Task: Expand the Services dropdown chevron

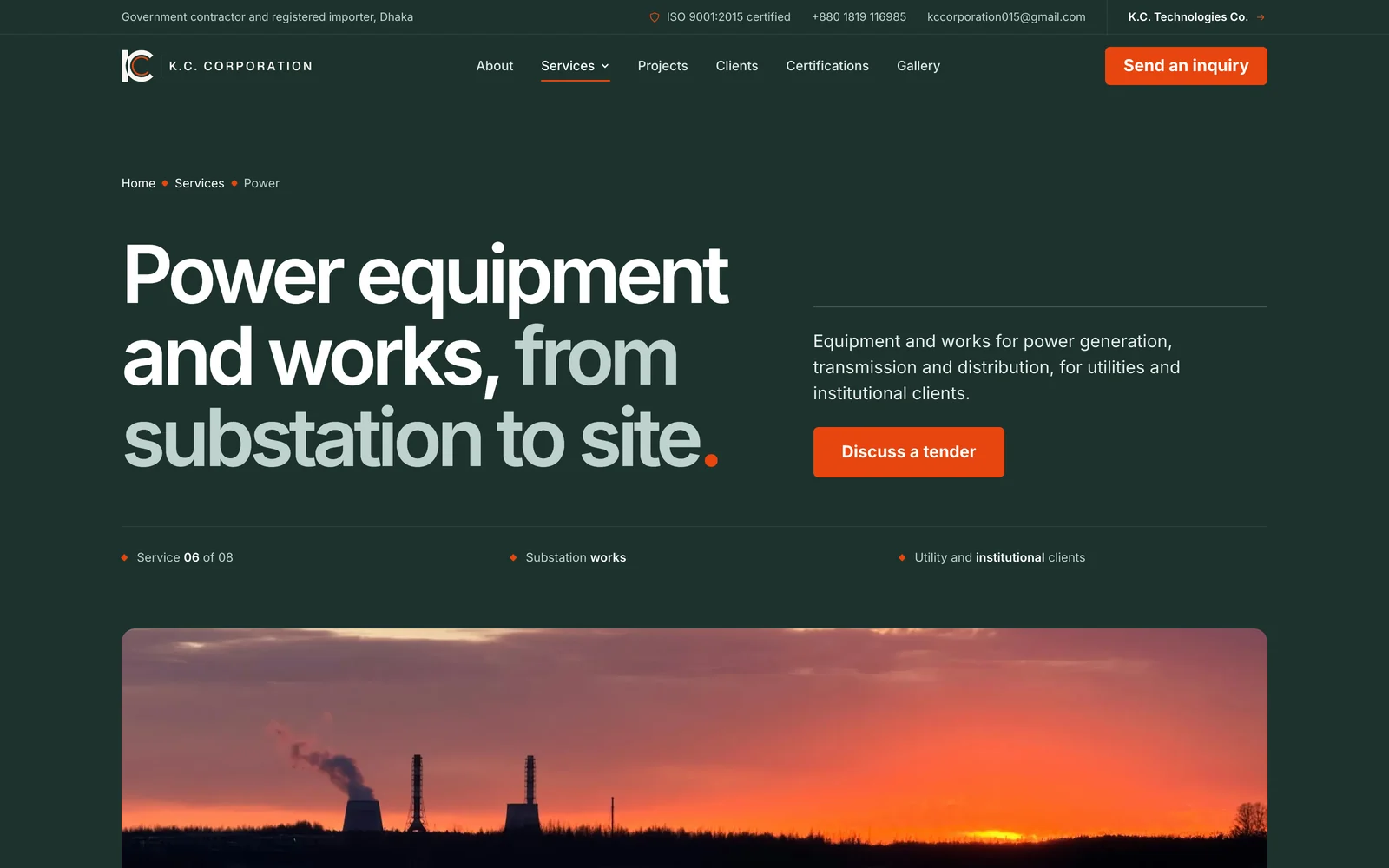Action: (x=605, y=66)
